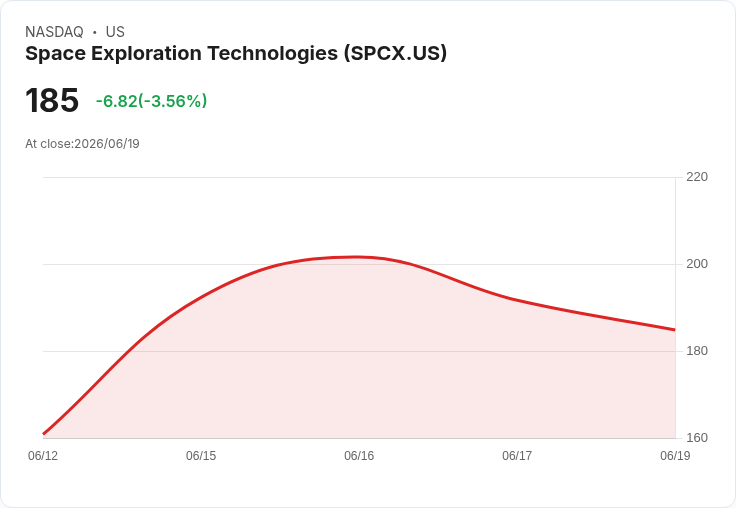Screen dimensions: 736x508
Task: Click the peak of the red price line
Action: tap(358, 257)
